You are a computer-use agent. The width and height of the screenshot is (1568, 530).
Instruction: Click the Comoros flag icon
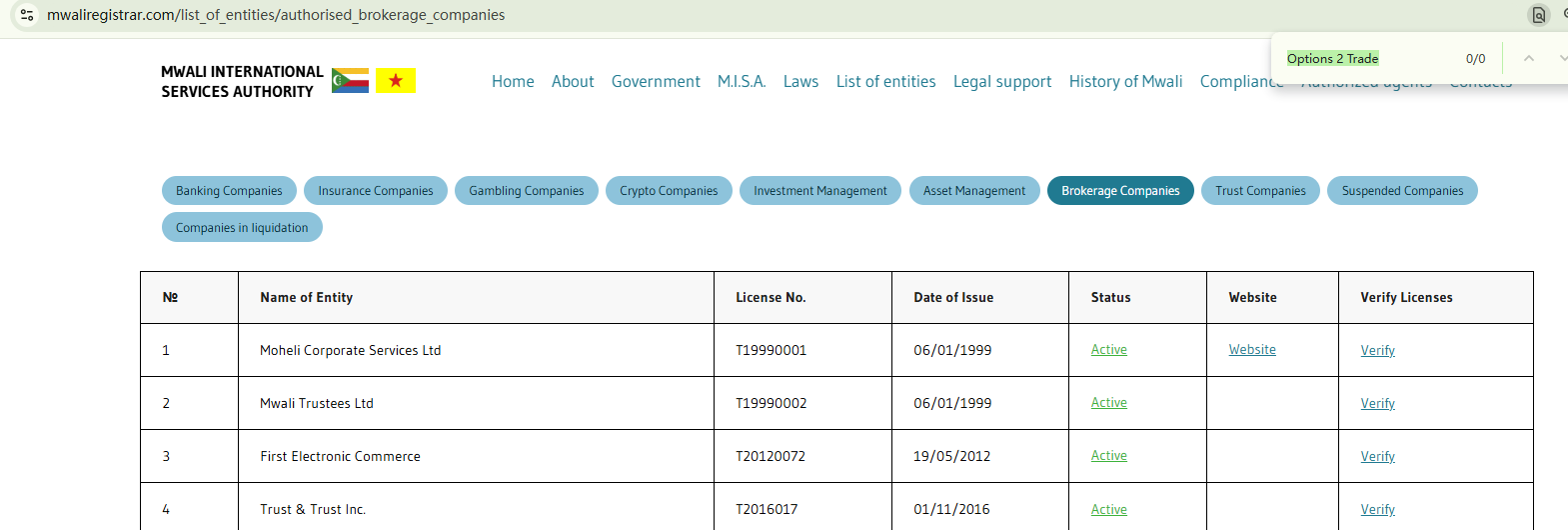[x=350, y=81]
